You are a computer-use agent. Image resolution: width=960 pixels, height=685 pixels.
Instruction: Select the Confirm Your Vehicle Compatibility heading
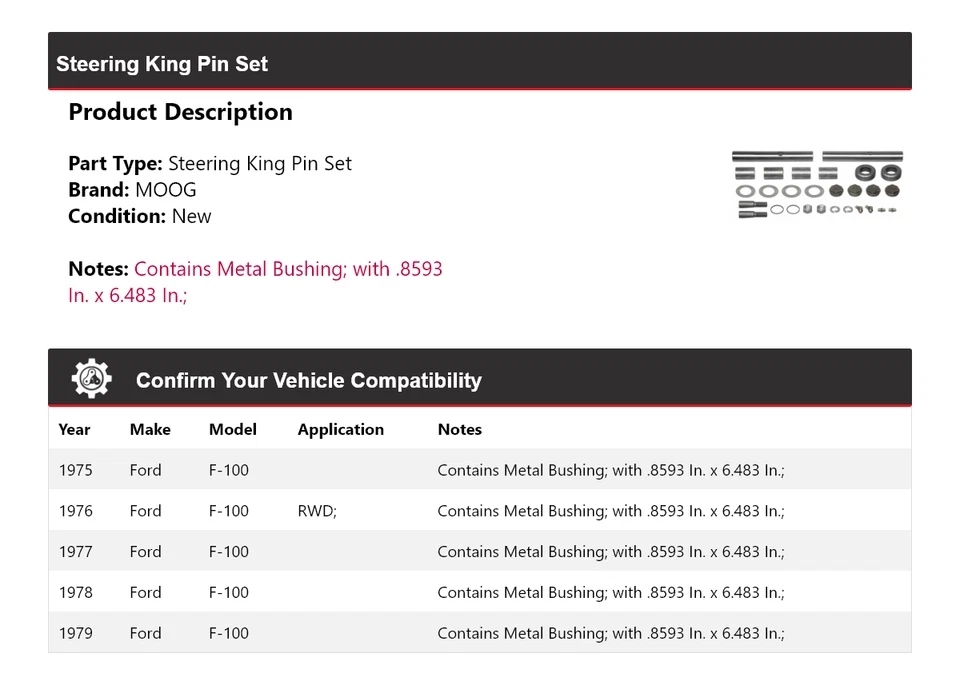[x=308, y=381]
